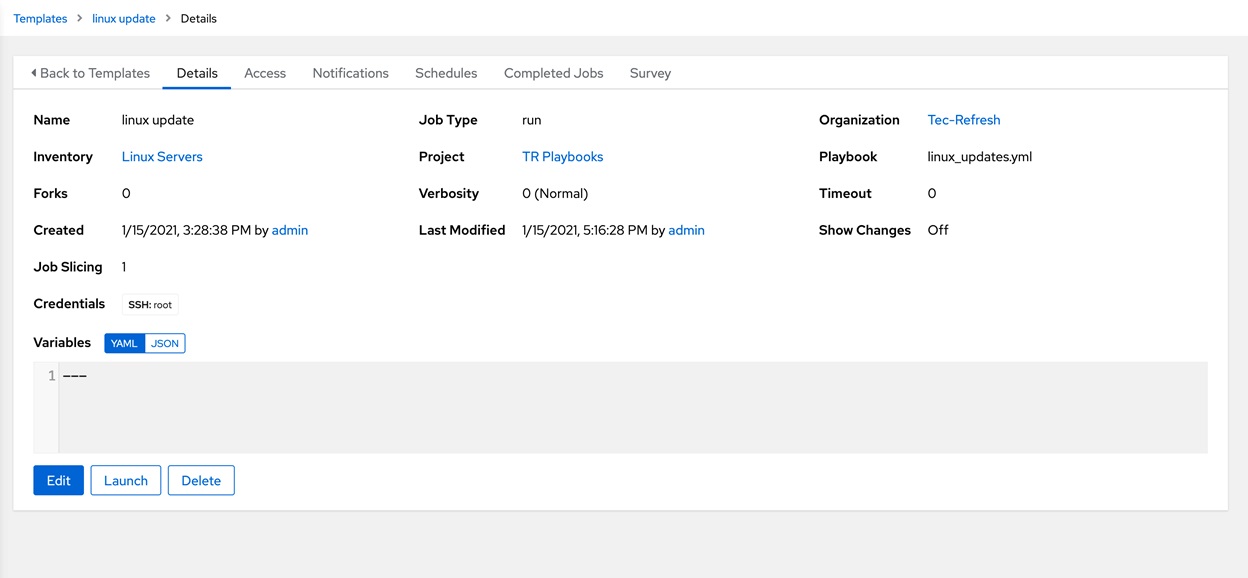Viewport: 1248px width, 578px height.
Task: Open the Details tab
Action: (x=196, y=72)
